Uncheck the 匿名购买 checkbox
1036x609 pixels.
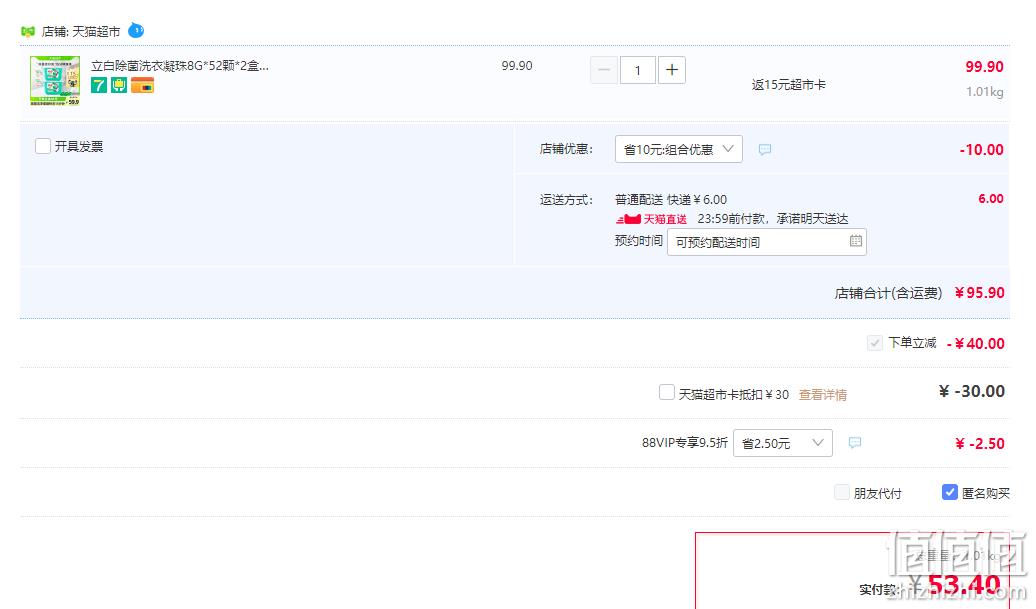[949, 492]
